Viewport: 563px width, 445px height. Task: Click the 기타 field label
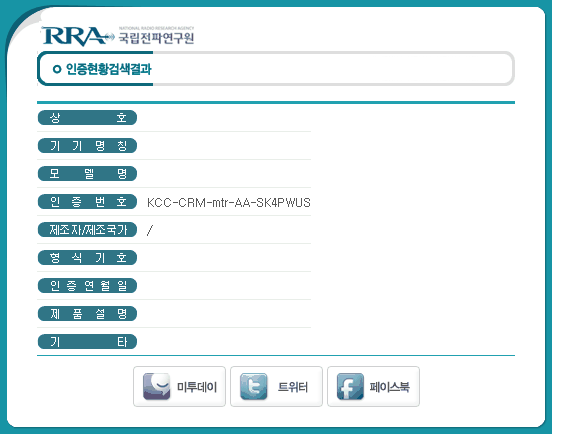[87, 342]
